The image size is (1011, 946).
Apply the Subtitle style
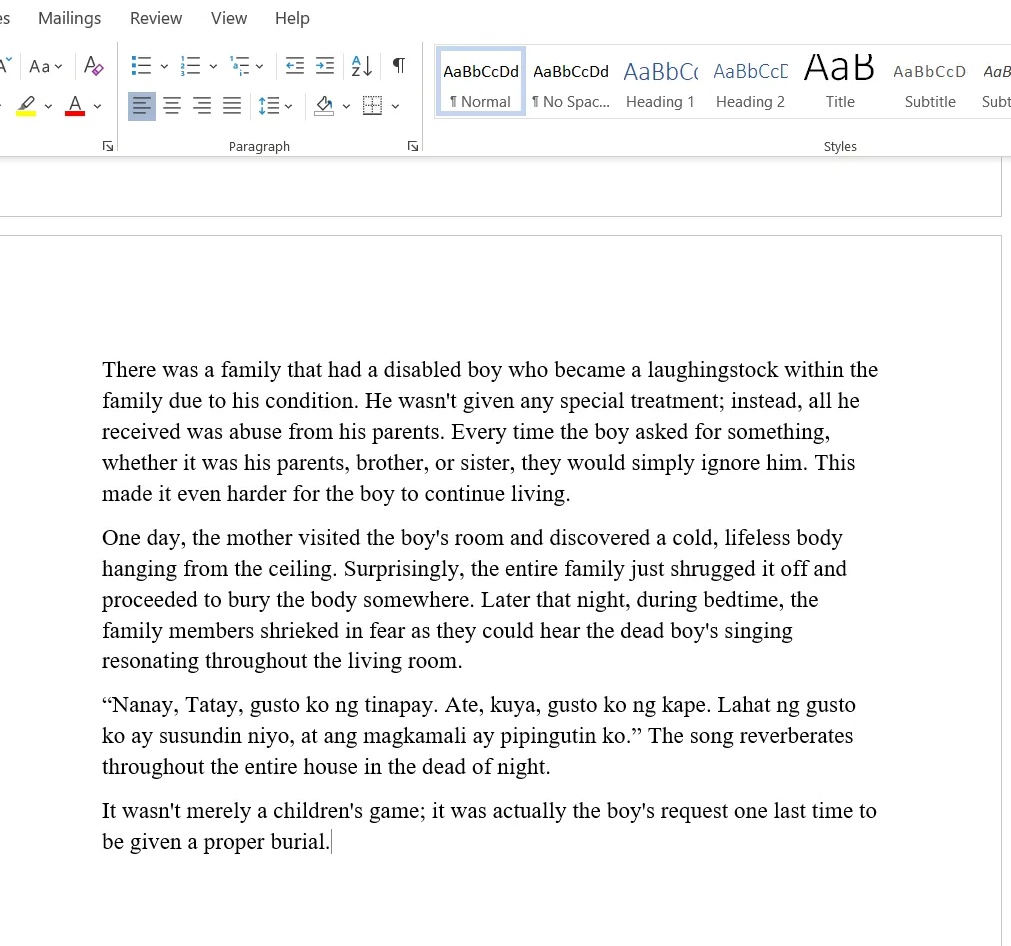pyautogui.click(x=930, y=83)
